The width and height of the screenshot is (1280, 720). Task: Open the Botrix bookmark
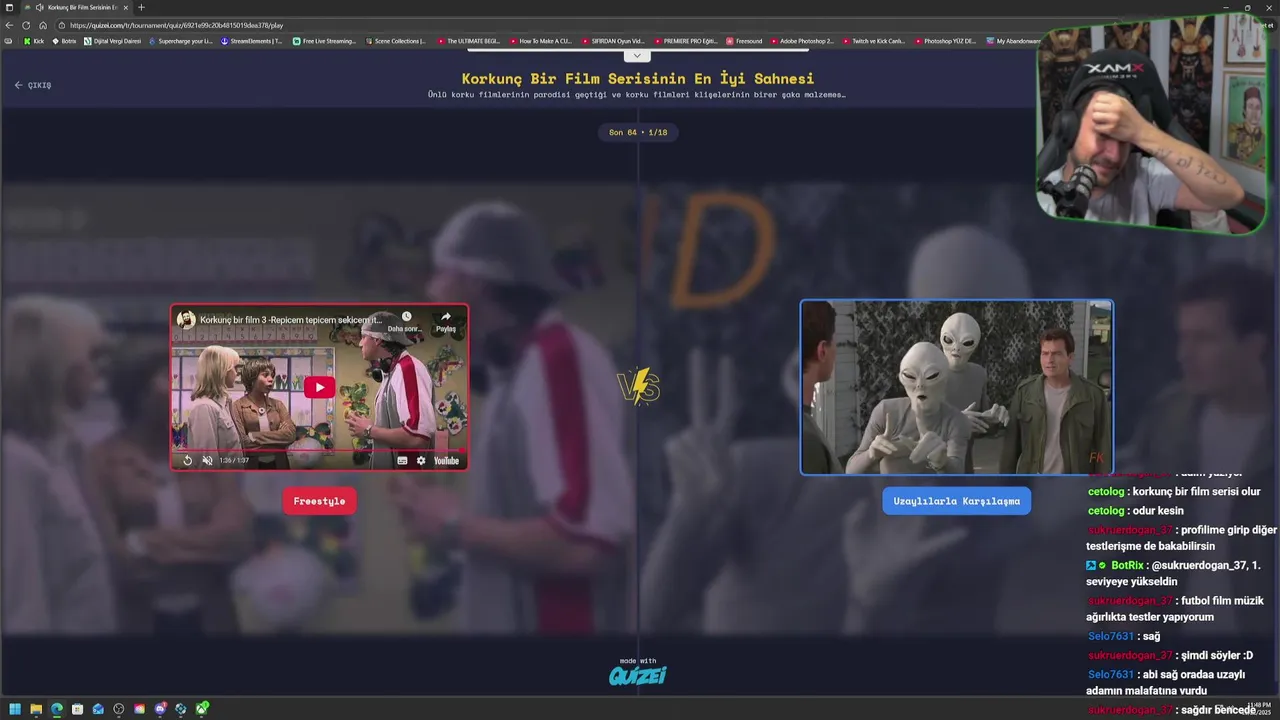pyautogui.click(x=64, y=41)
